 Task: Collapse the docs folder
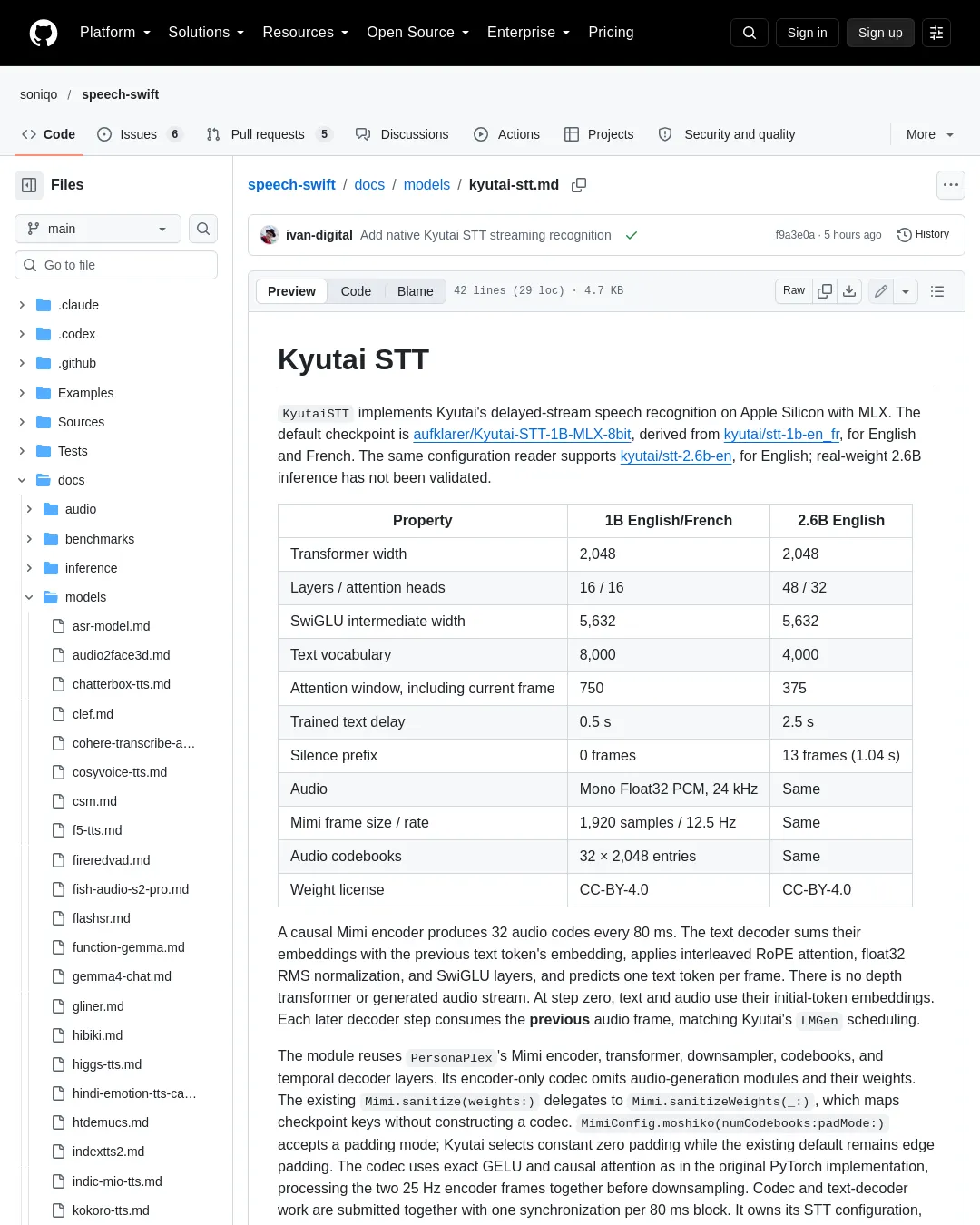(x=22, y=480)
